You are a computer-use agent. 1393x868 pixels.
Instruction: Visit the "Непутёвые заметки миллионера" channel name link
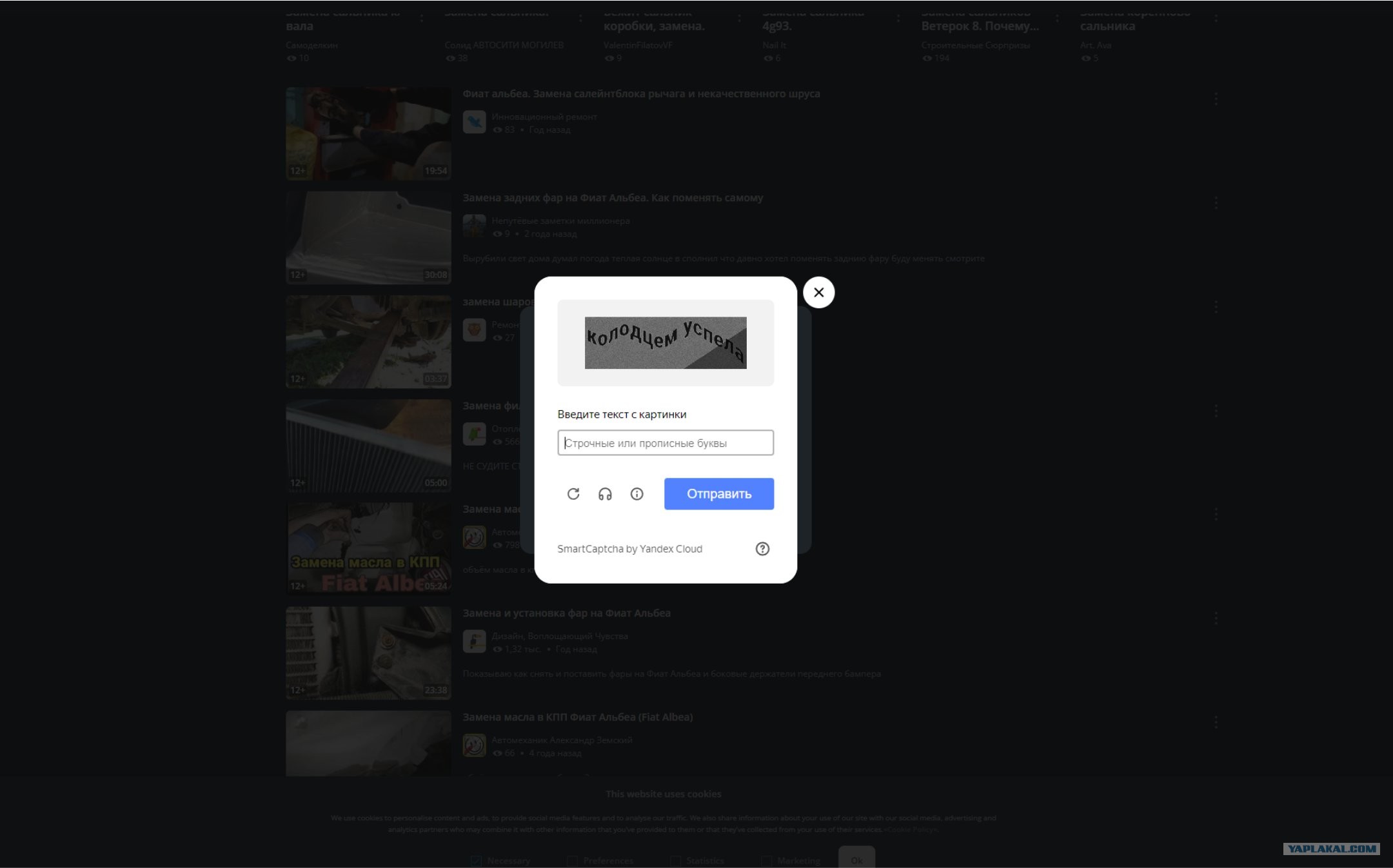560,221
